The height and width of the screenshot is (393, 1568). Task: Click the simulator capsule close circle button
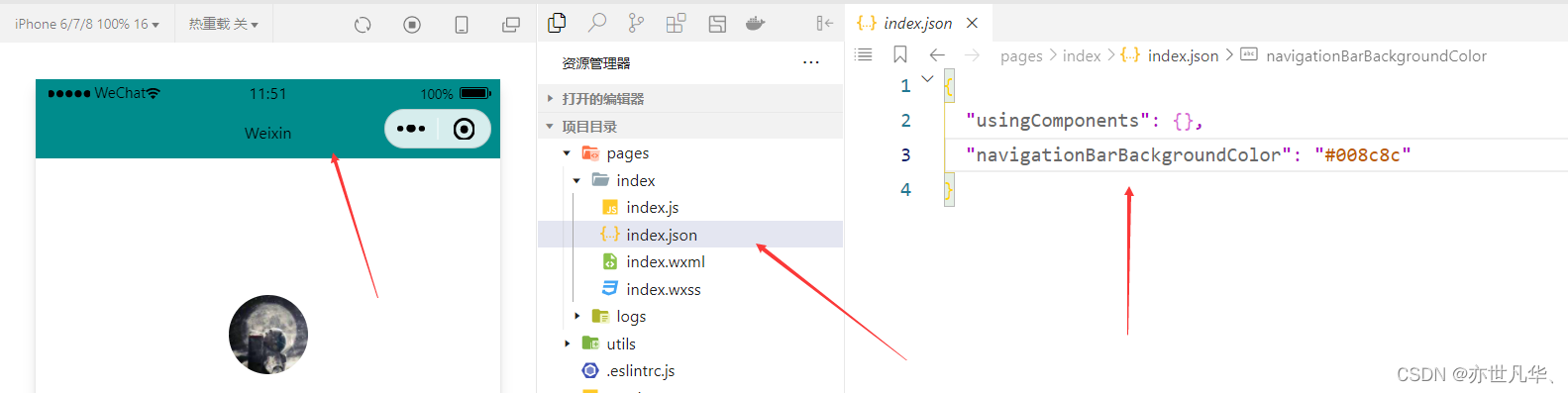(x=464, y=129)
